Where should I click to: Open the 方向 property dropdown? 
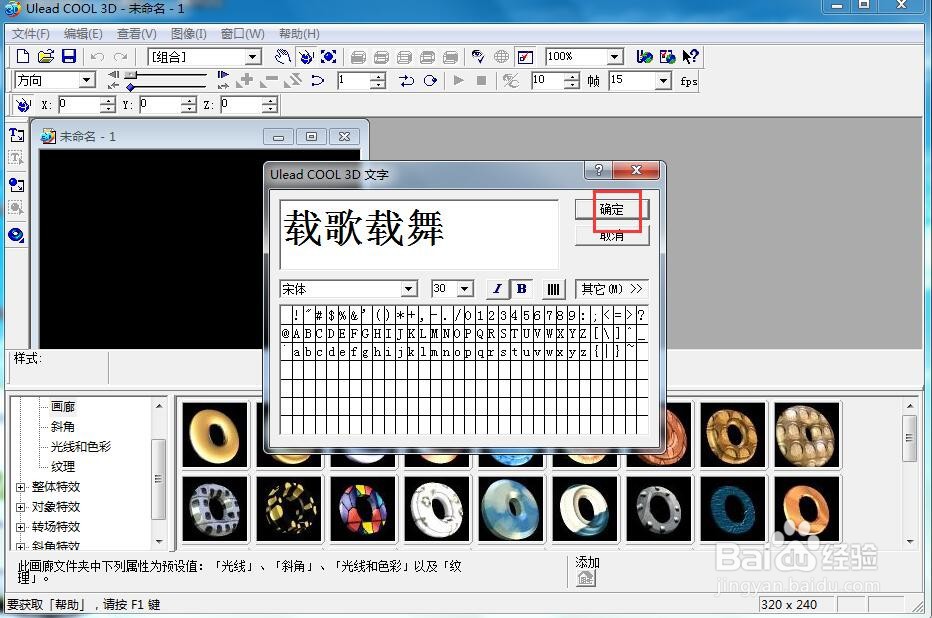(x=87, y=80)
